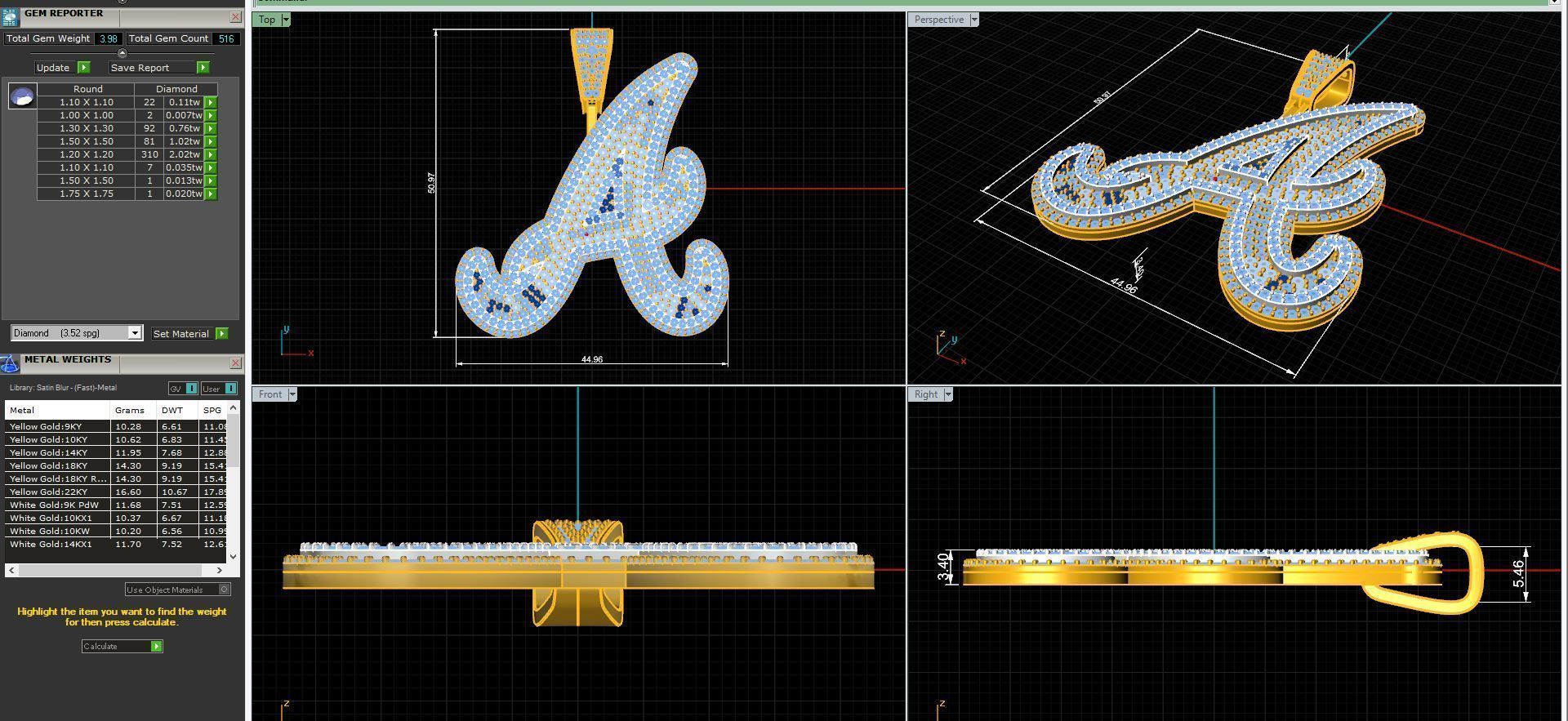
Task: Select Yellow Gold:10KY row
Action: (116, 439)
